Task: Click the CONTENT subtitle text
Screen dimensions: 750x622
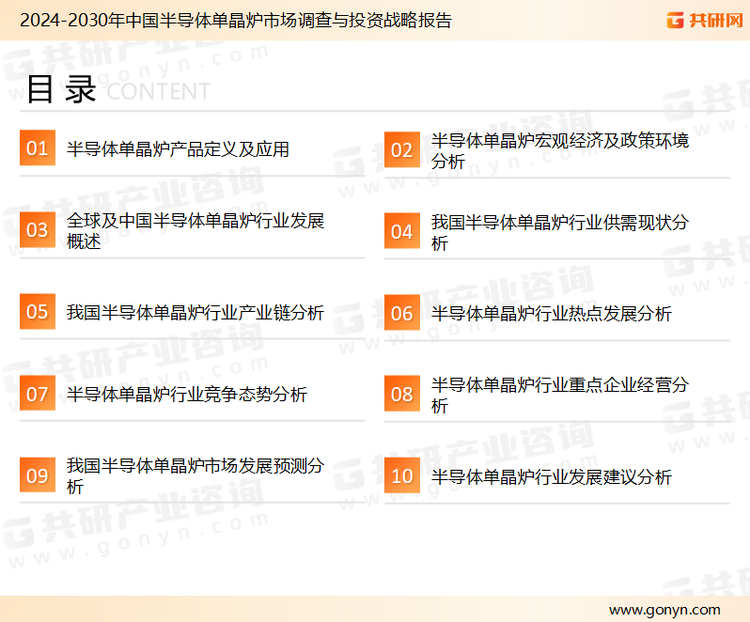Action: tap(158, 91)
